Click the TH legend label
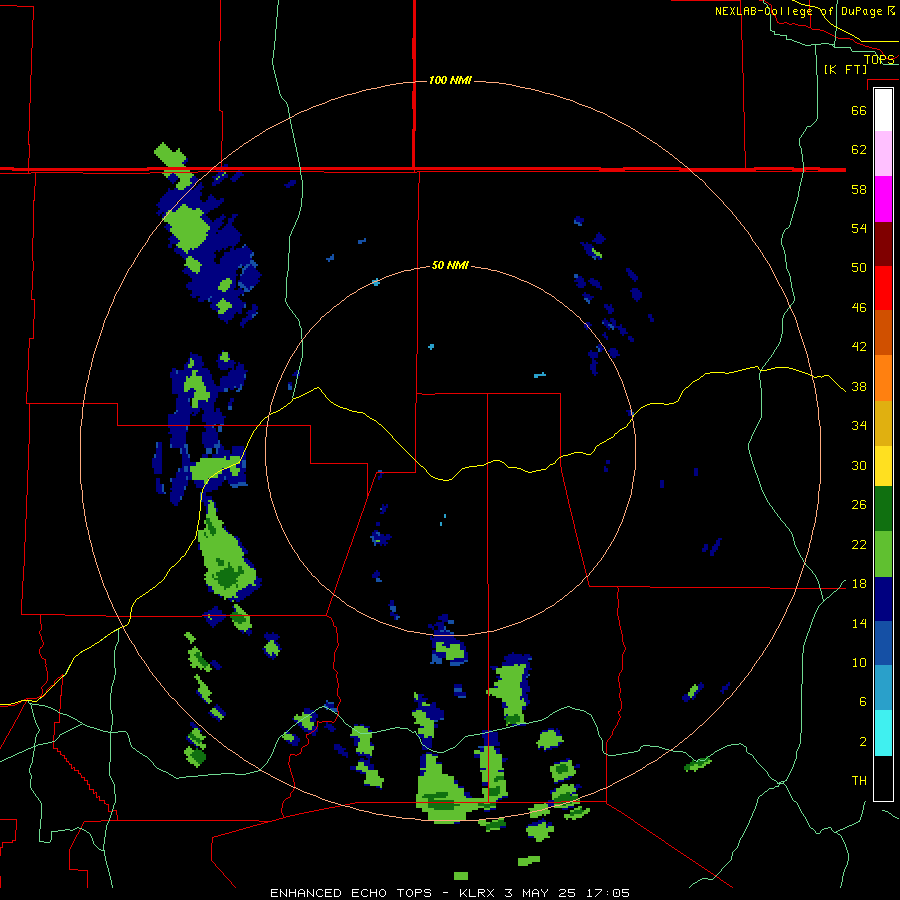The height and width of the screenshot is (900, 900). 859,781
